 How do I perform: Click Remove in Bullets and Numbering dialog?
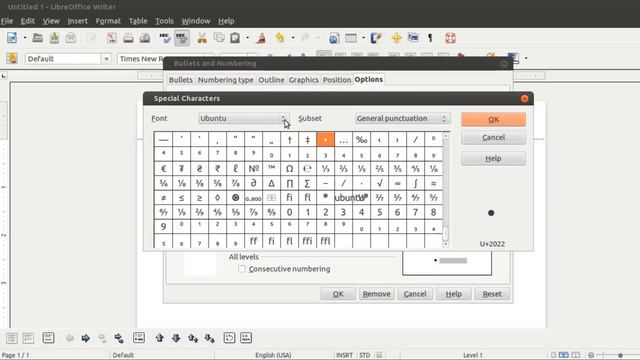click(x=376, y=294)
